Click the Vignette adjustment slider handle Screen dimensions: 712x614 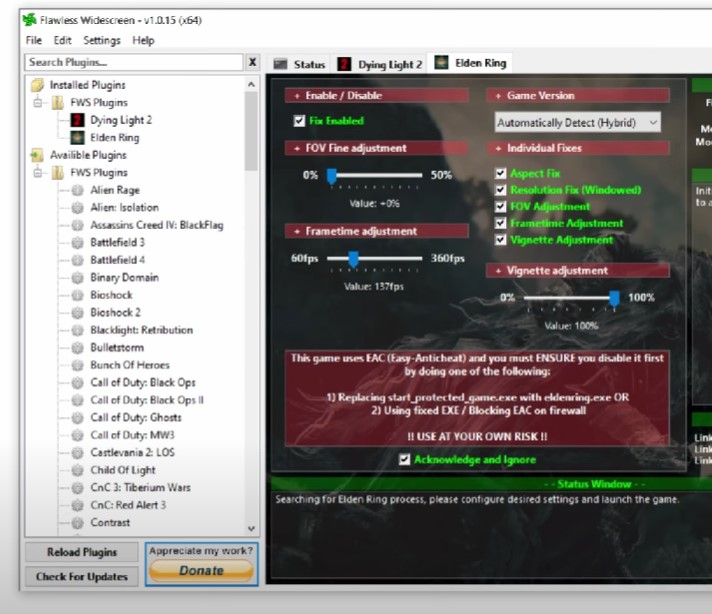point(614,299)
